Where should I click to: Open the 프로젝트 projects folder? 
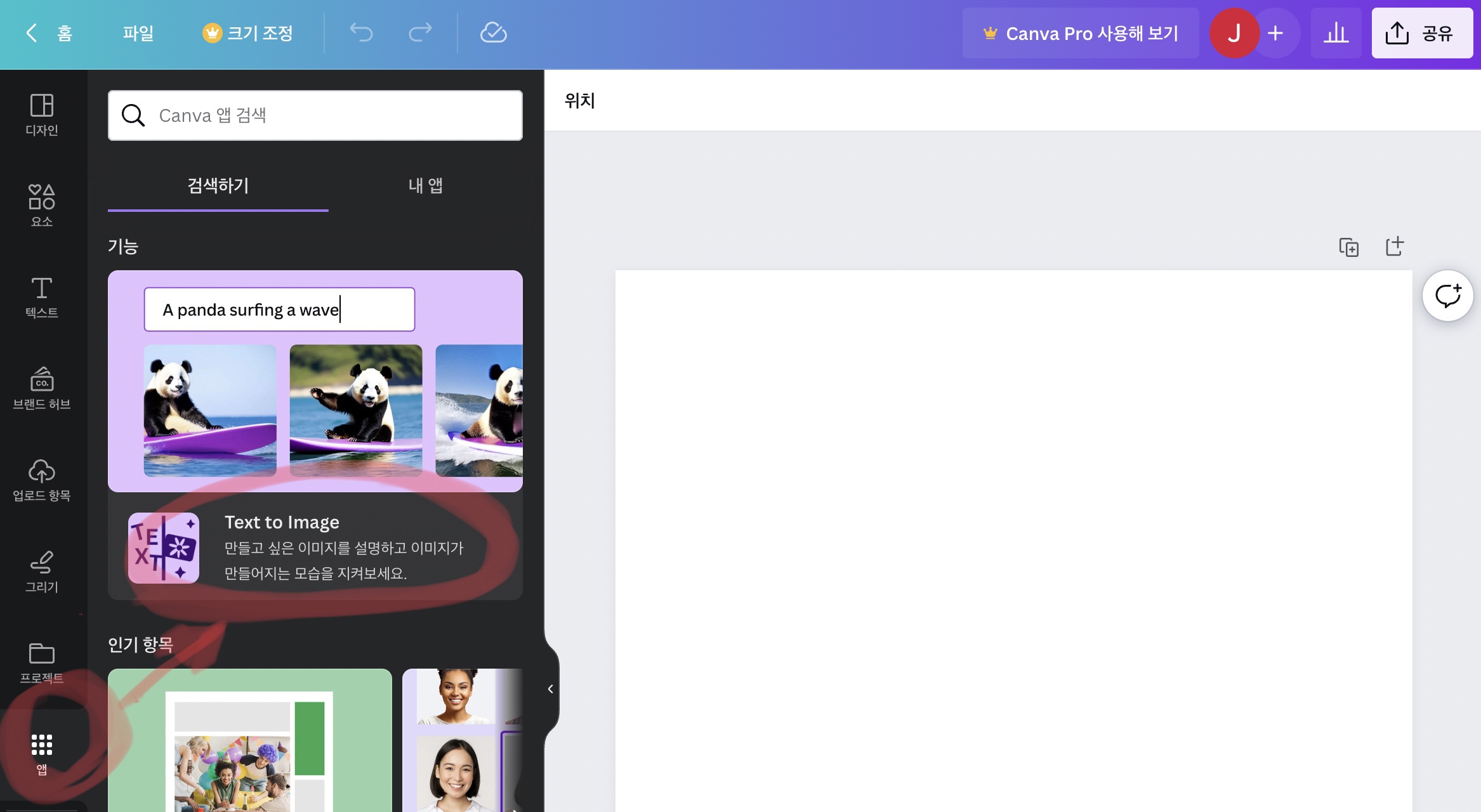[x=42, y=662]
